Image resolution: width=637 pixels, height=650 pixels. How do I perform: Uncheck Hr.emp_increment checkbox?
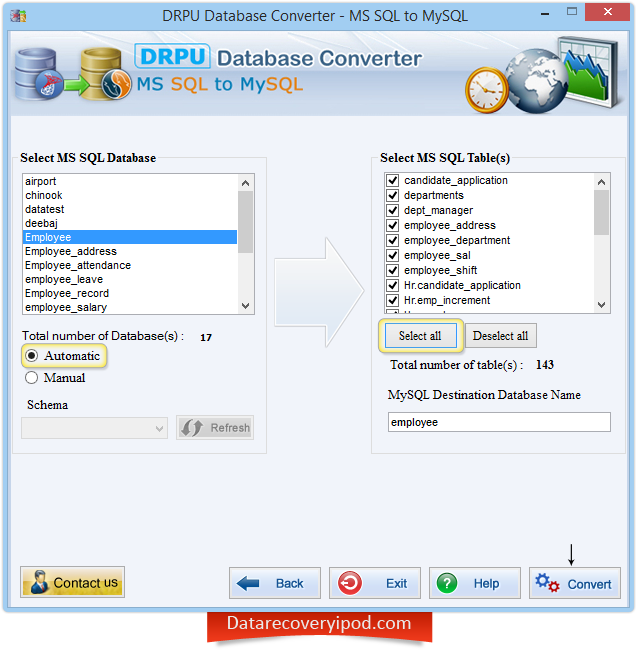click(392, 300)
